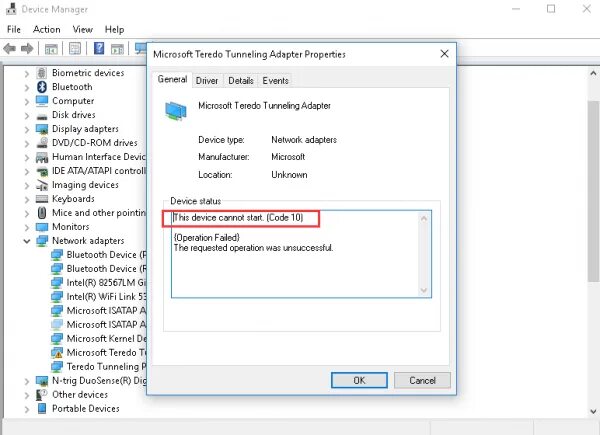Expand the N-trig DuoSense node
Image resolution: width=600 pixels, height=435 pixels.
click(x=26, y=382)
